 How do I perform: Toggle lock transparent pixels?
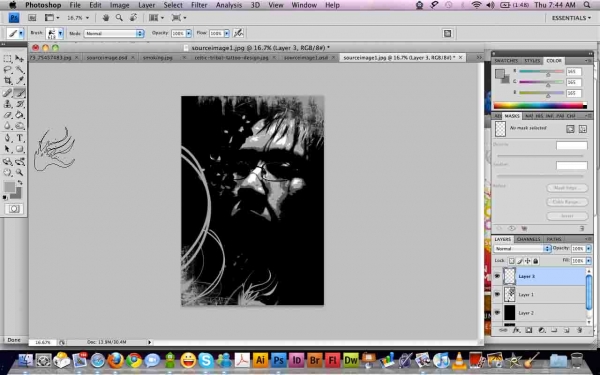click(x=511, y=261)
